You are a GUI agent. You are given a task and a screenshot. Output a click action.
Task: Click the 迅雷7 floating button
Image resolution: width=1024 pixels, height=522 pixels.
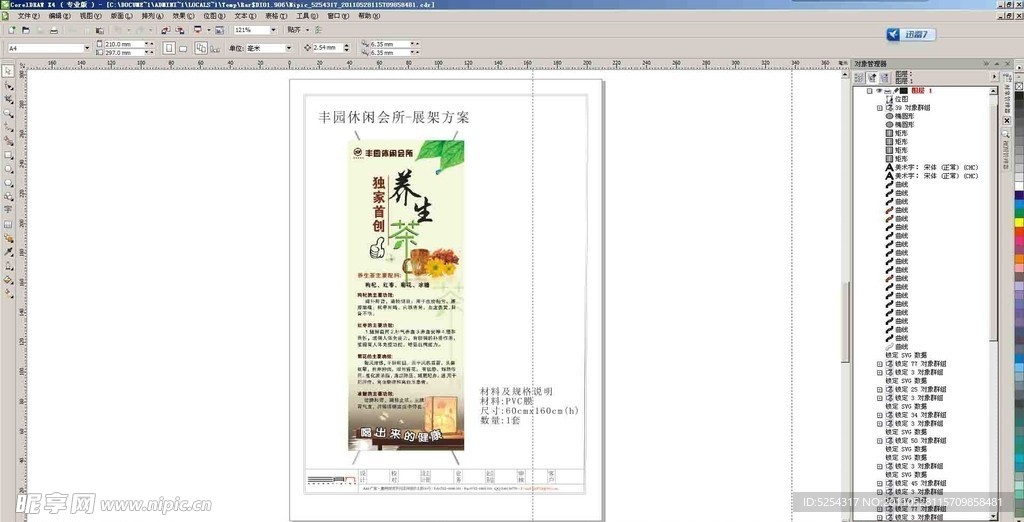pyautogui.click(x=911, y=35)
